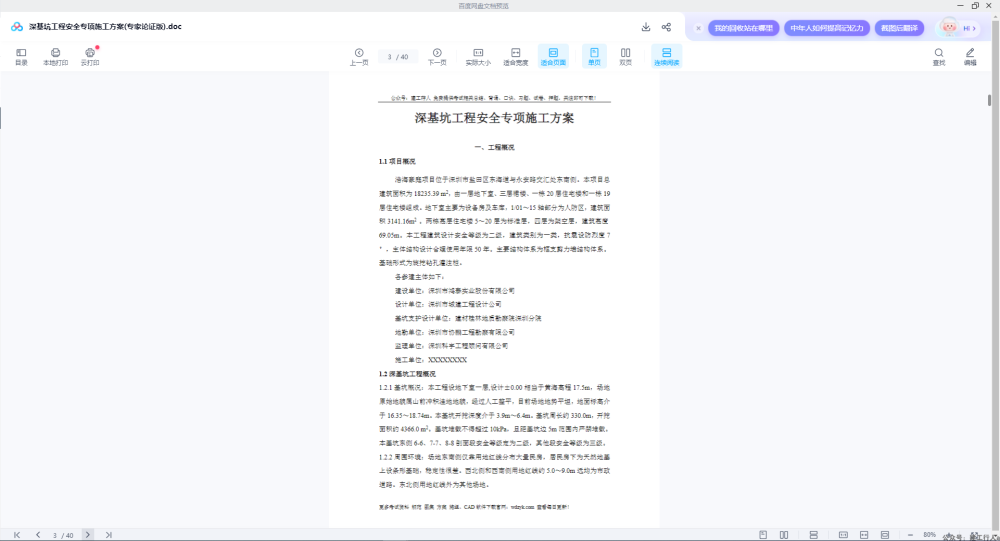The image size is (1000, 541).
Task: Select single page icon in status bar
Action: (x=763, y=535)
